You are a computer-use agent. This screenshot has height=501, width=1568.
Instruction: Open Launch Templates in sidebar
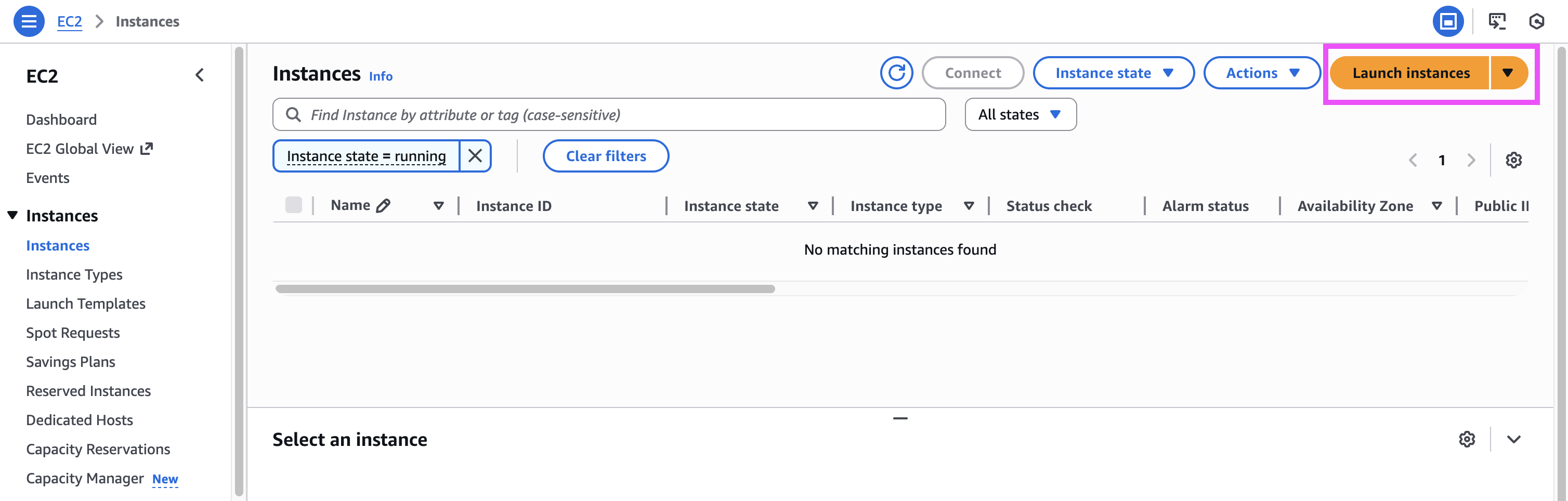[x=86, y=304]
